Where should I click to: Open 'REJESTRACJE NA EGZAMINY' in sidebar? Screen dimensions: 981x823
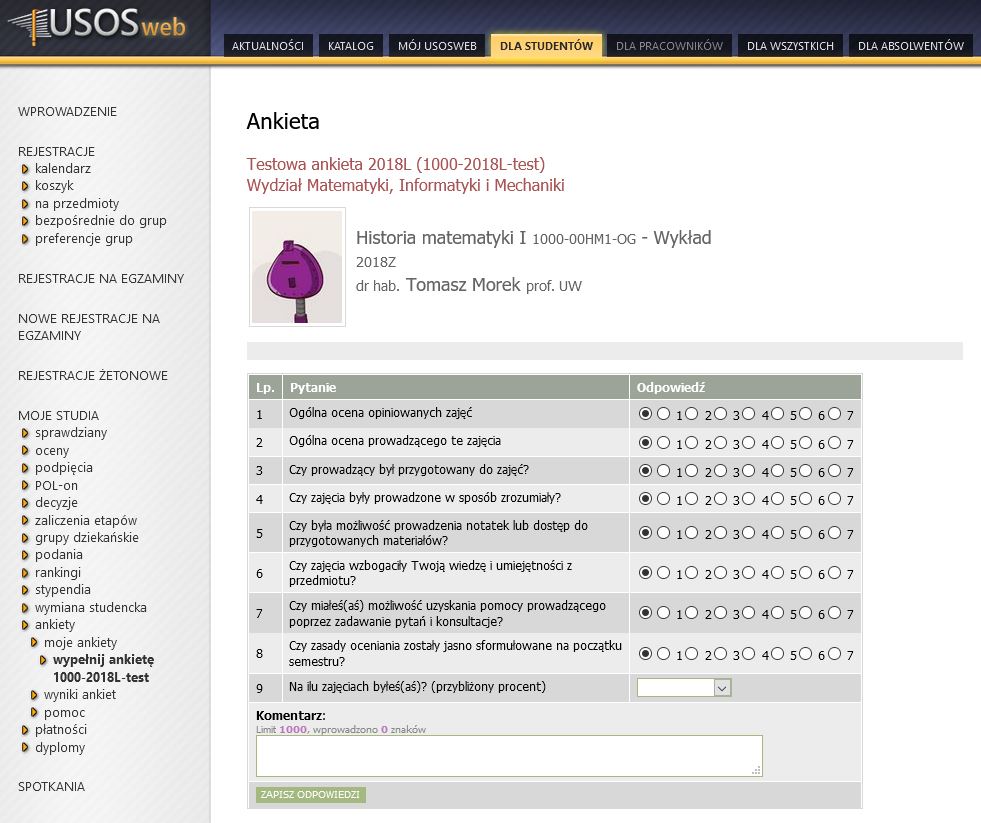[x=101, y=279]
